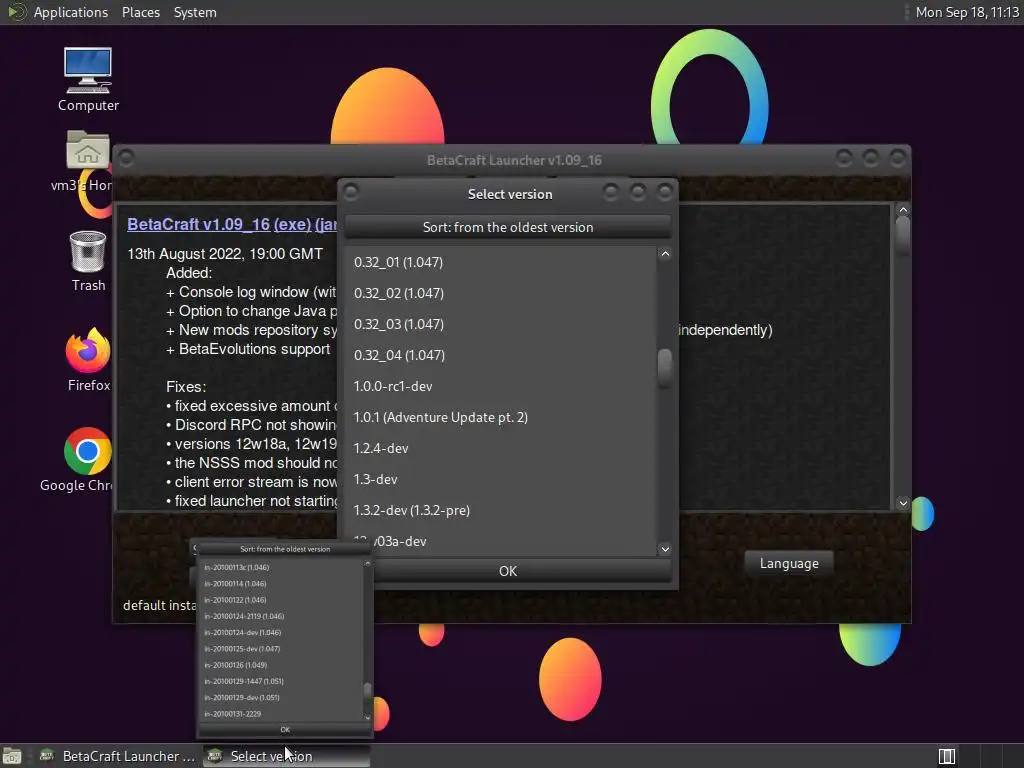Screen dimensions: 1024x768
Task: Close the BetaCraft Launcher window
Action: 898,158
